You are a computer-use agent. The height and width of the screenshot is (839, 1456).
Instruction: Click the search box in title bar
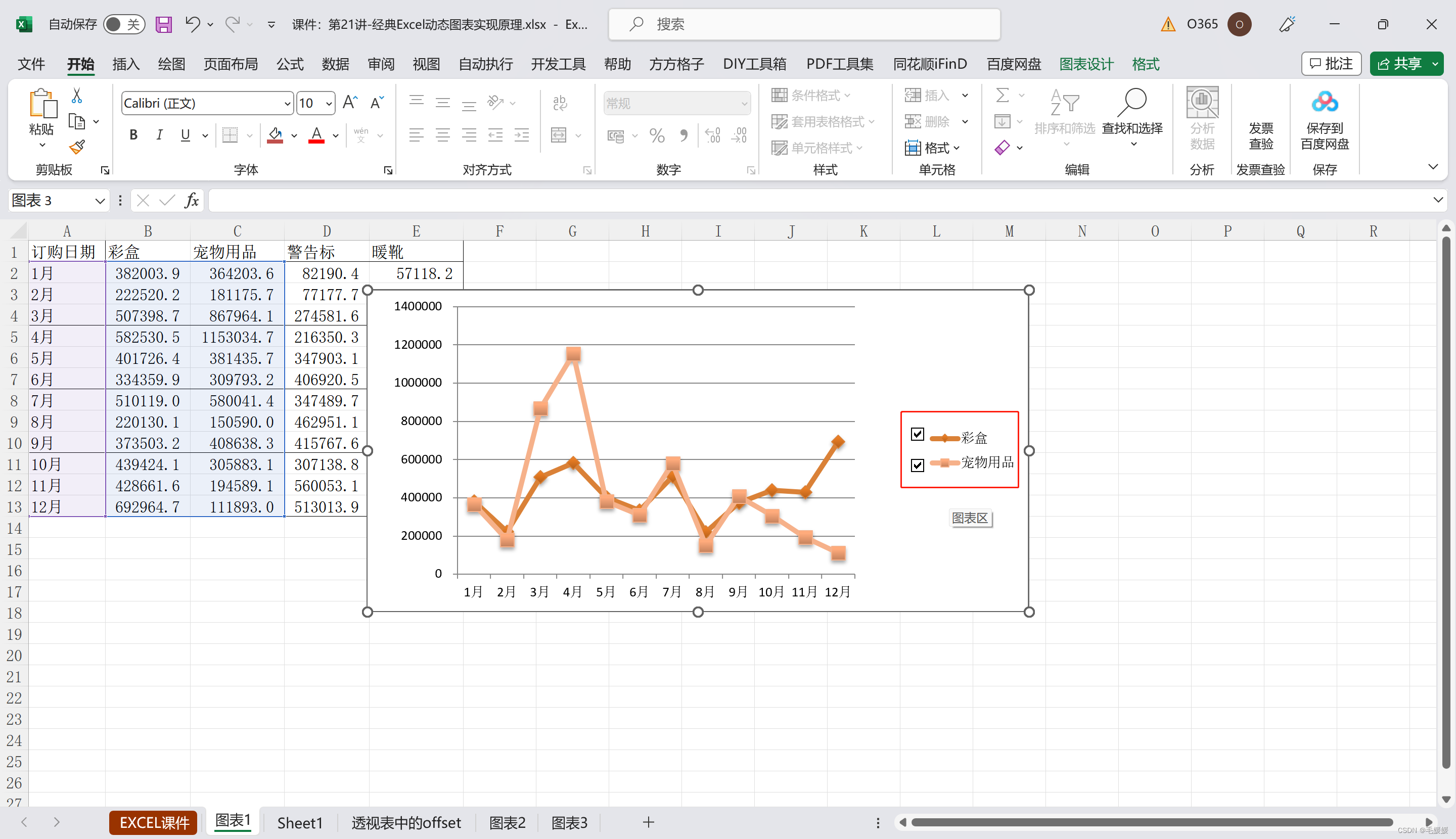point(804,24)
